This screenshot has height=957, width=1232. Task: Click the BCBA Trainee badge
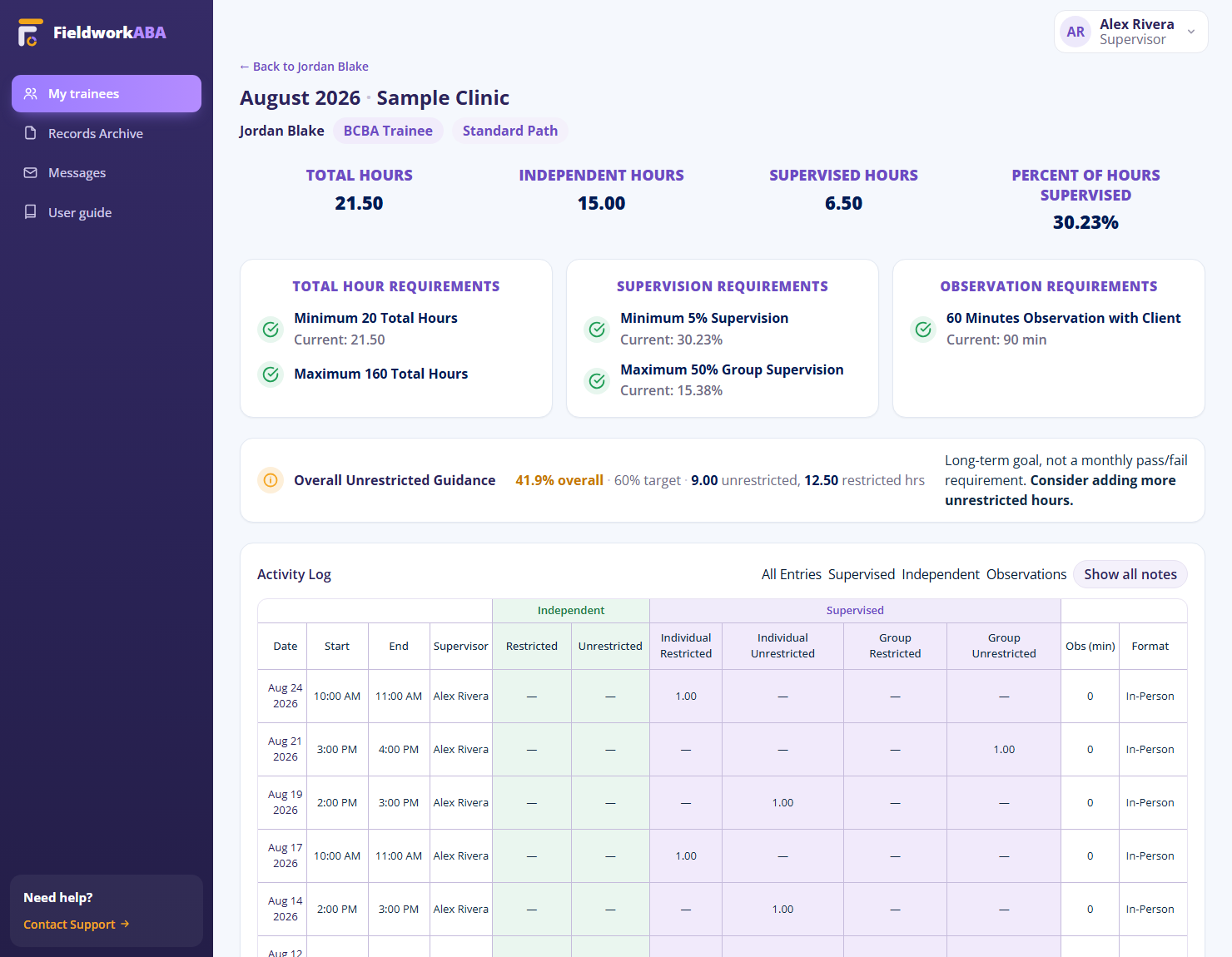click(388, 131)
